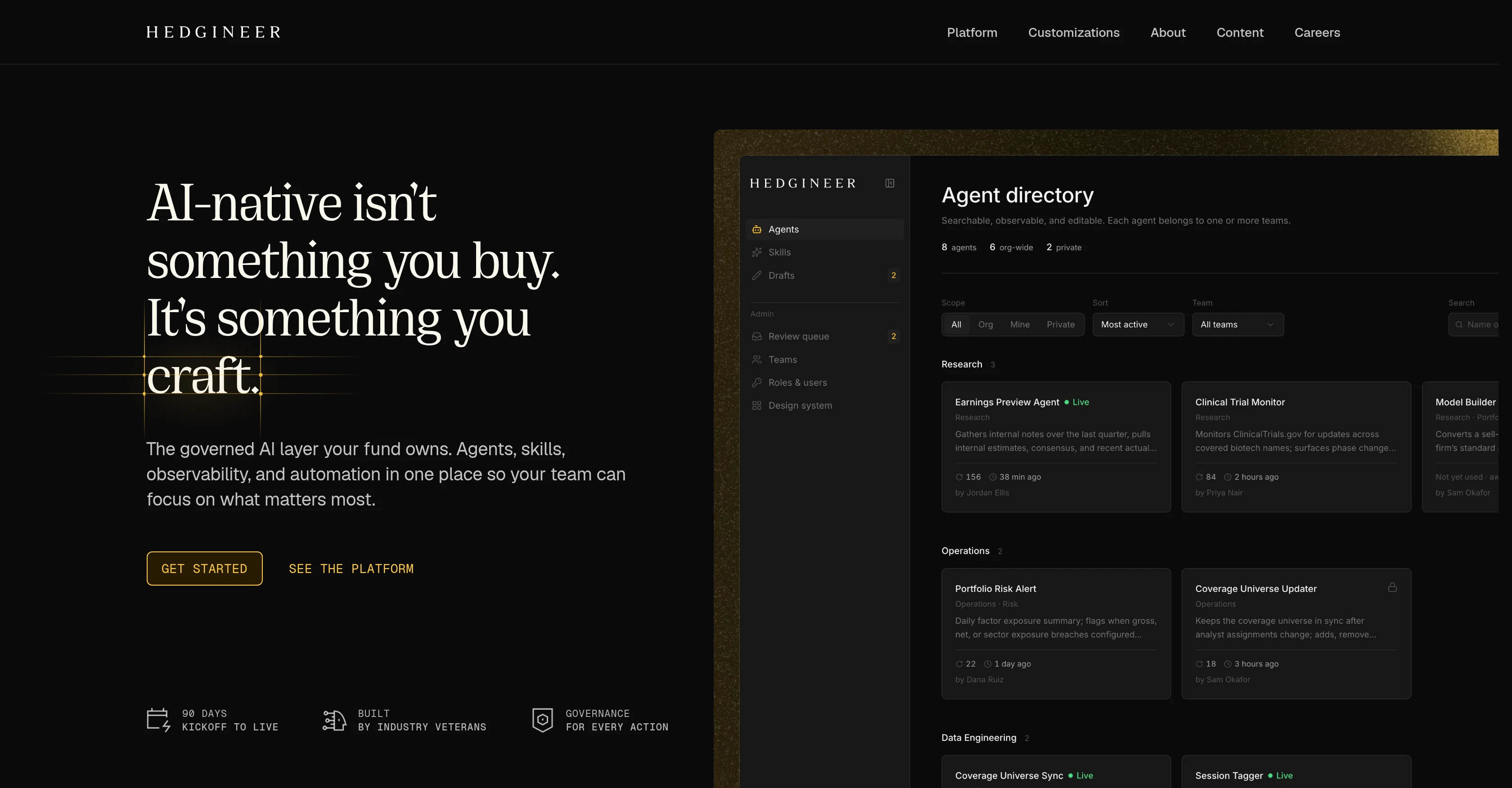Click clock icon on Clinical Trial Monitor card
This screenshot has width=1512, height=788.
pos(1227,477)
